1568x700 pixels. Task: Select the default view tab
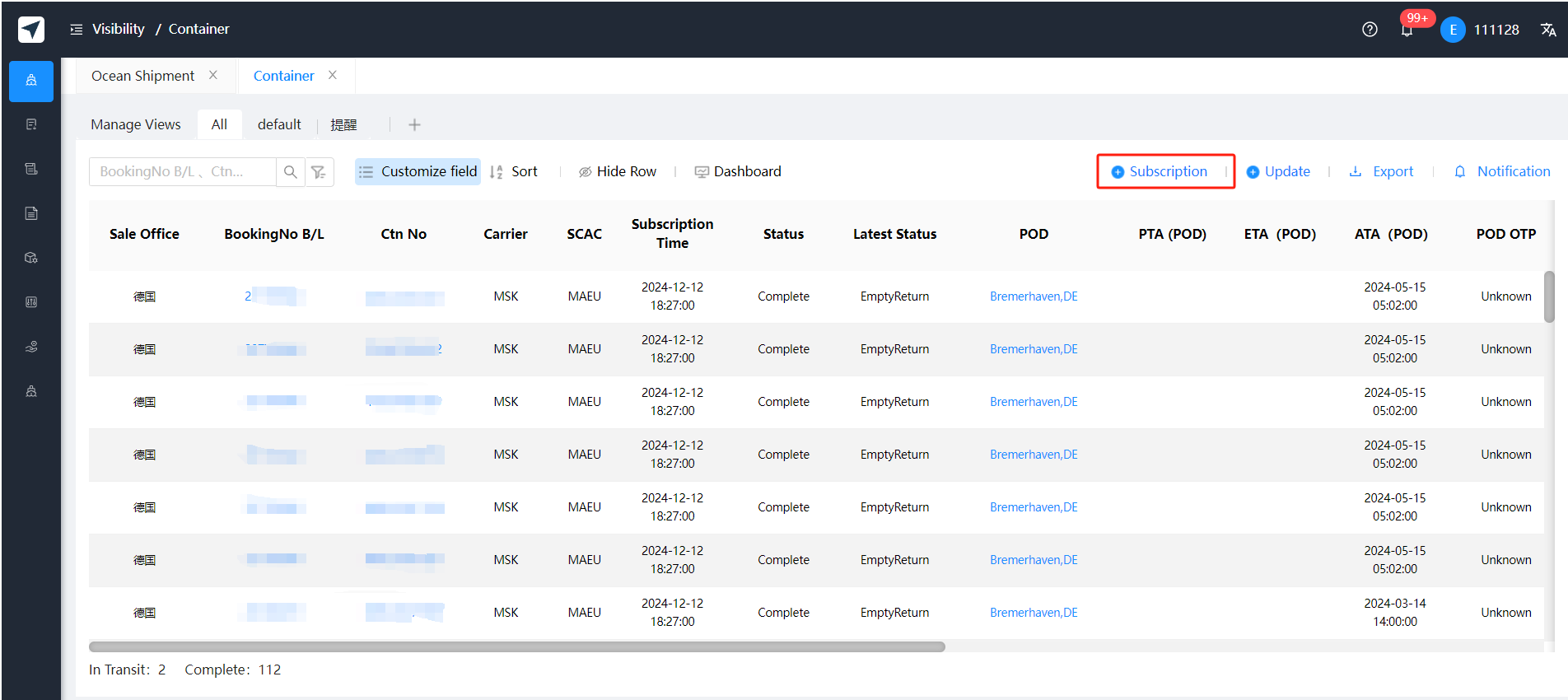pyautogui.click(x=279, y=124)
